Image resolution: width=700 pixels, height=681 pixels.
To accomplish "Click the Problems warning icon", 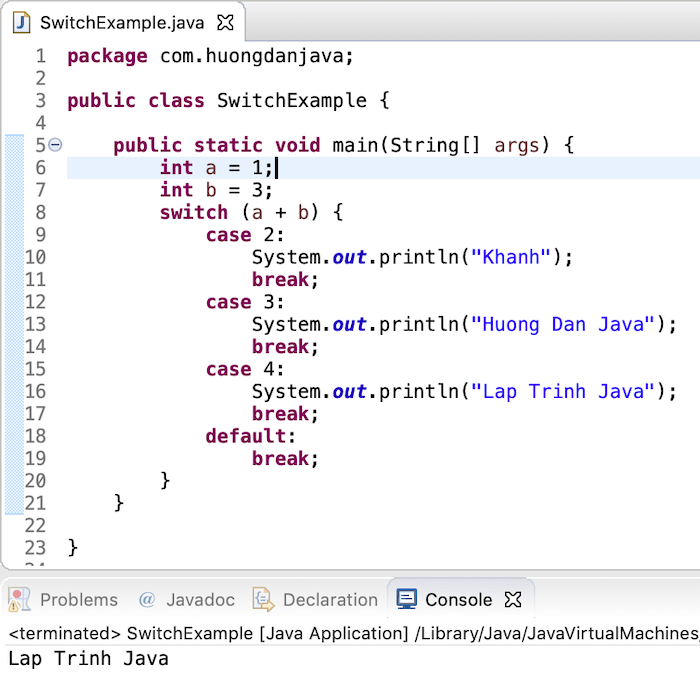I will point(19,599).
